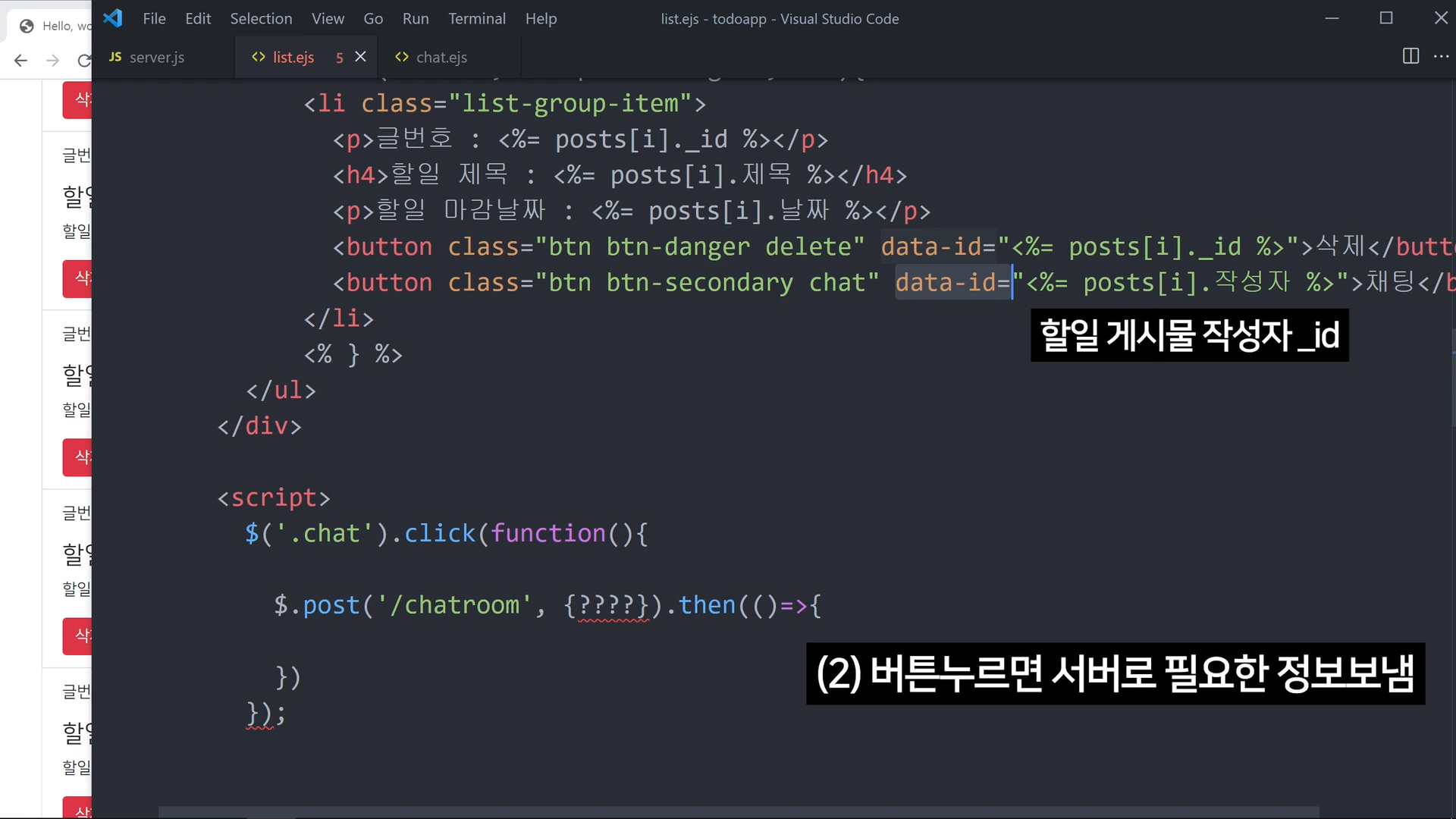Open the Selection menu
The height and width of the screenshot is (819, 1456).
(261, 19)
